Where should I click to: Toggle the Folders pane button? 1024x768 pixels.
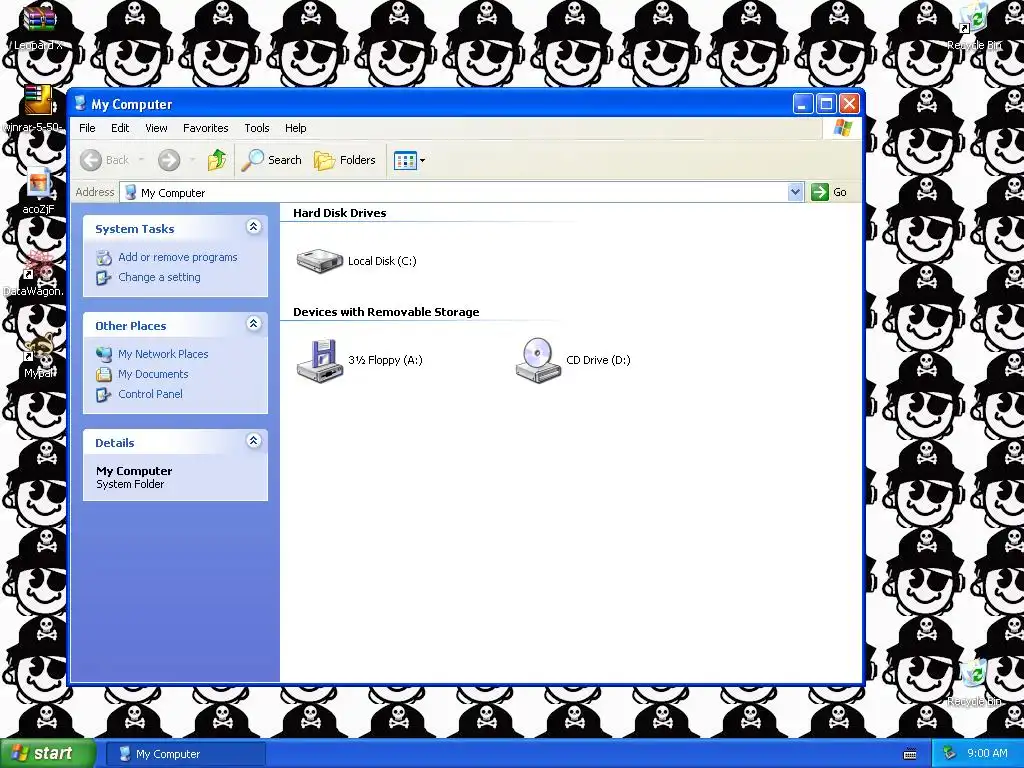point(345,160)
